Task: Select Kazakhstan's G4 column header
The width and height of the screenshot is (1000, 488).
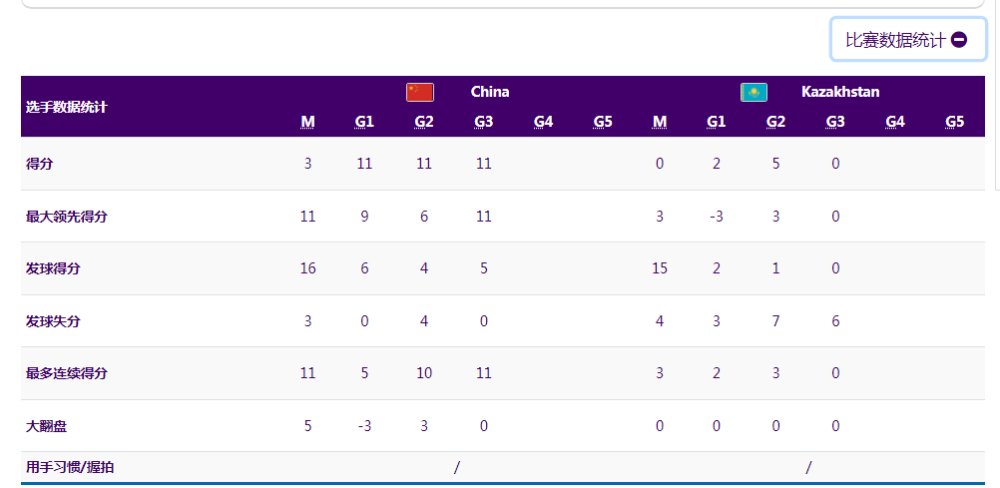Action: pyautogui.click(x=895, y=122)
